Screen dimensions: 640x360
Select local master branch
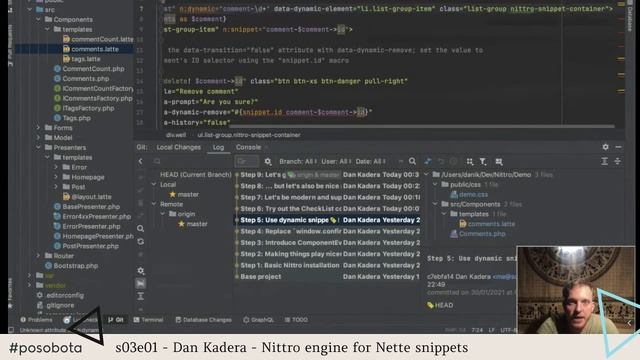pos(188,194)
